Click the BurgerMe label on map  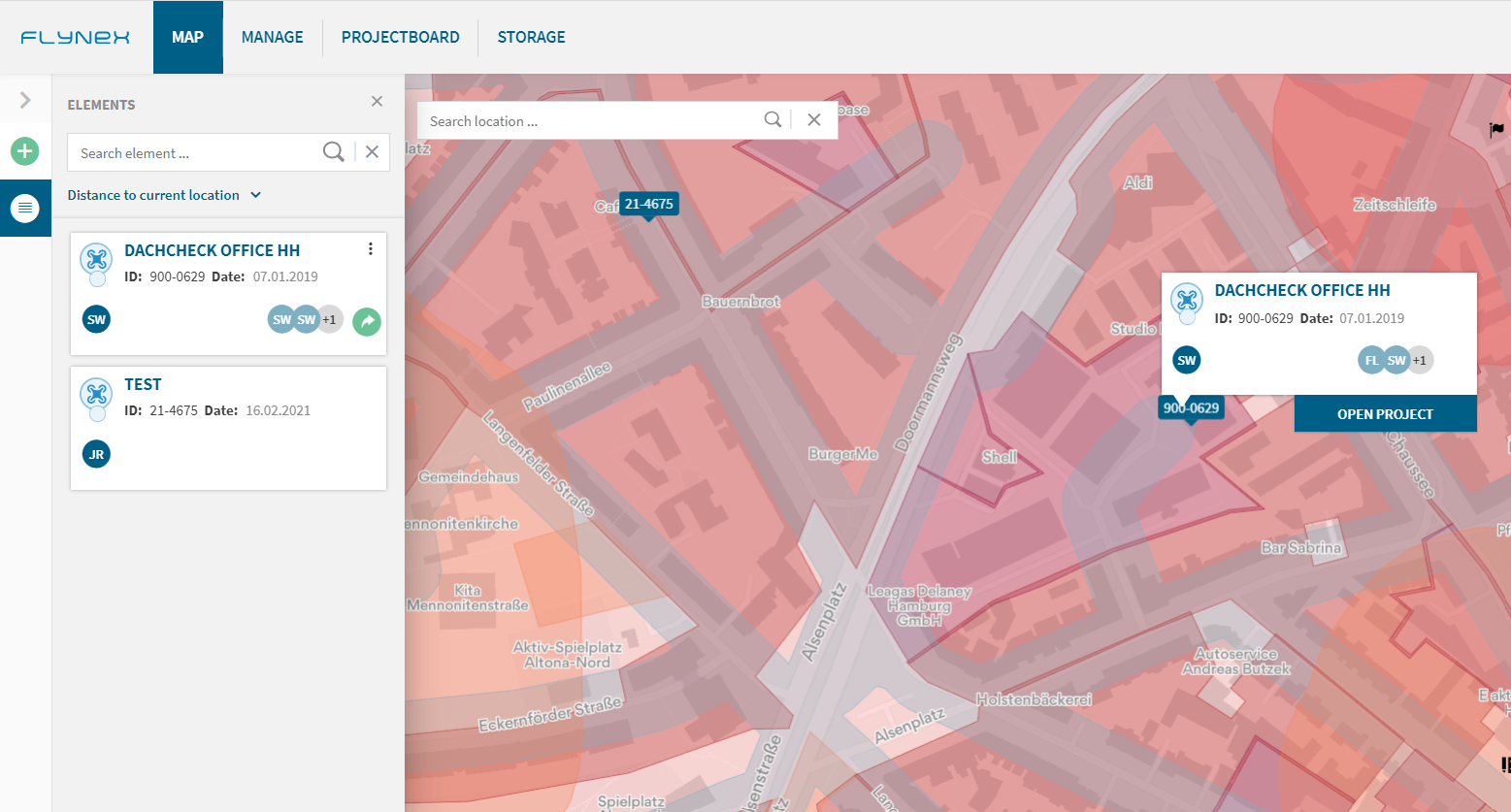tap(843, 454)
